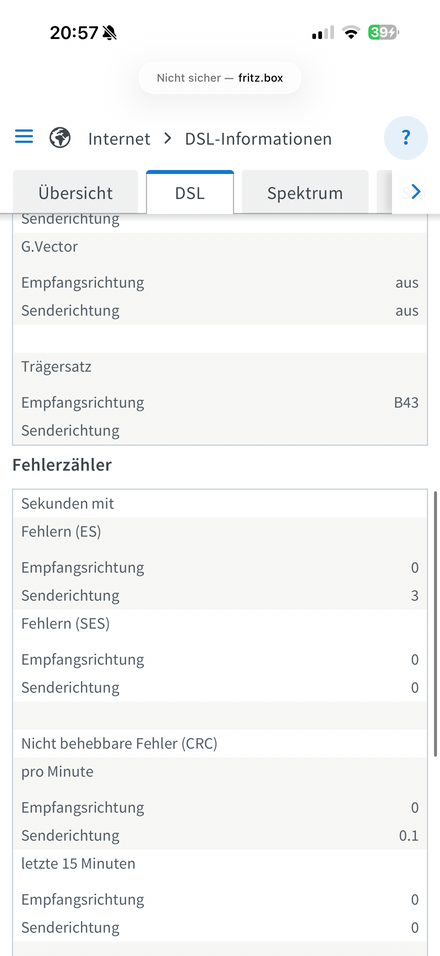440x956 pixels.
Task: Click the Fehlerzähler section heading
Action: 62,465
